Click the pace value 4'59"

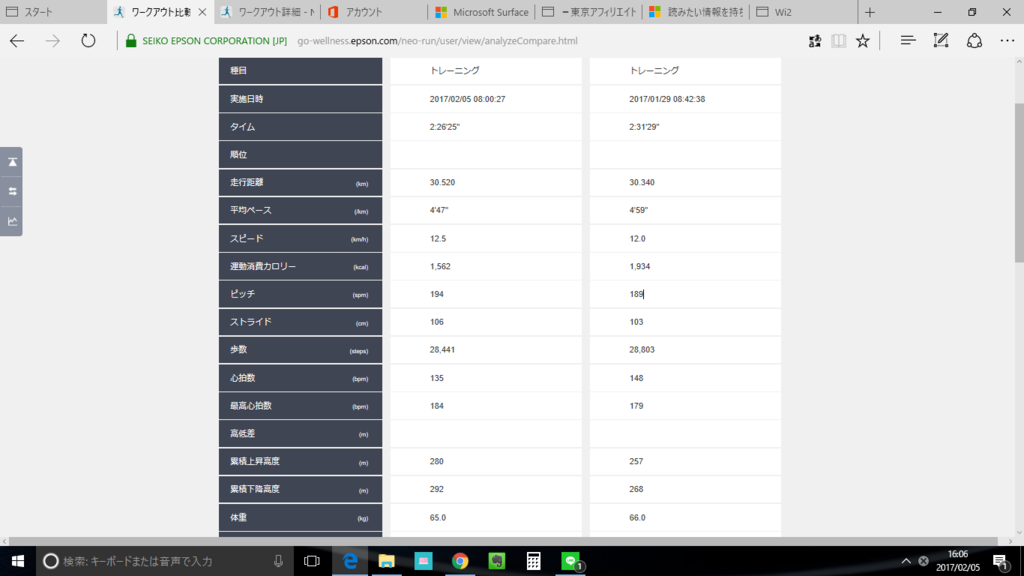click(x=639, y=210)
